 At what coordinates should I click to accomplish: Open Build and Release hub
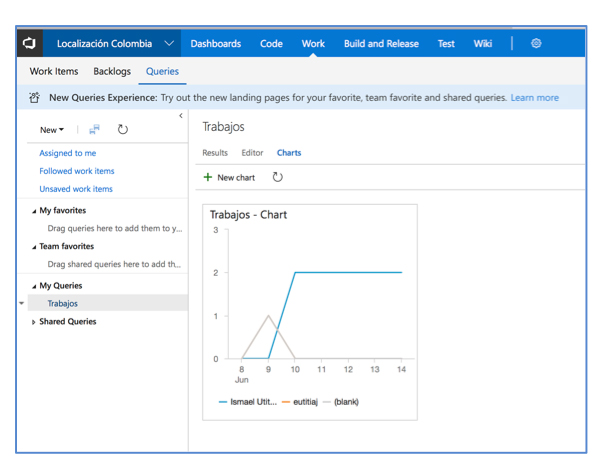click(x=381, y=44)
